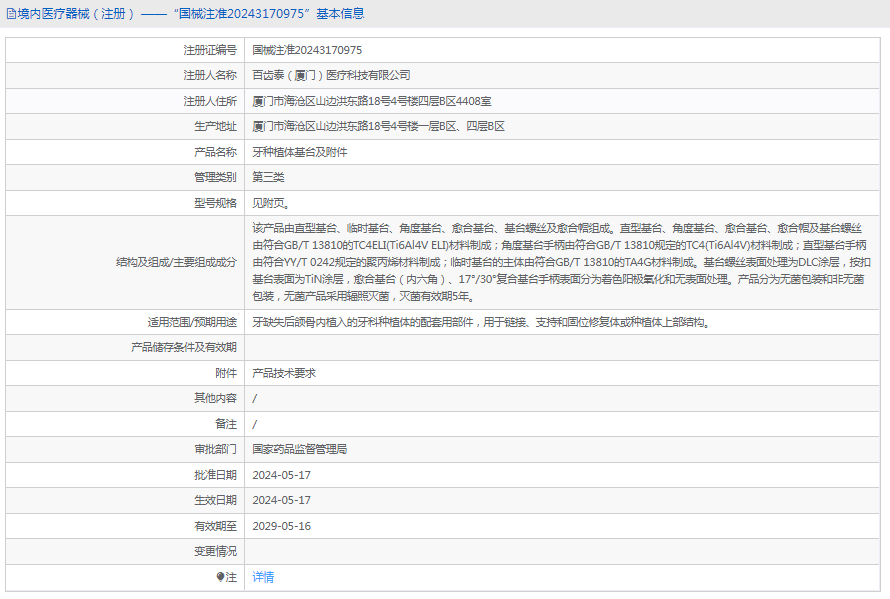
Task: Click the 结构及组成/主要组成成分 row label
Action: (x=176, y=262)
